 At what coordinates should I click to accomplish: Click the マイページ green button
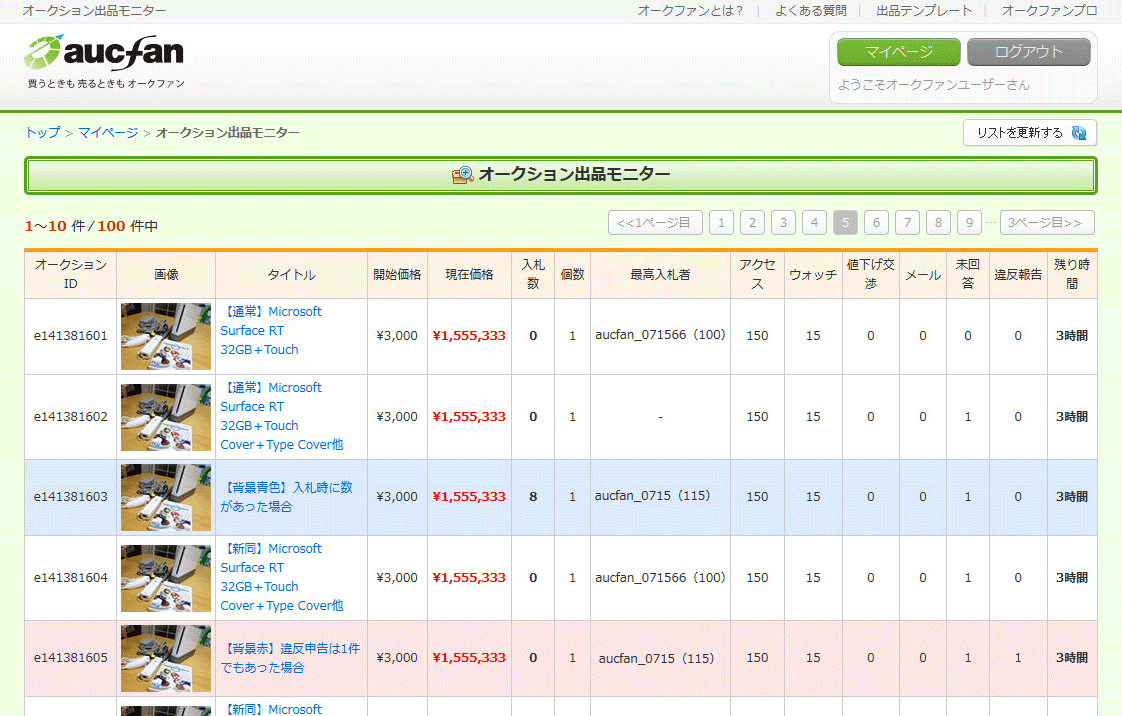(898, 52)
